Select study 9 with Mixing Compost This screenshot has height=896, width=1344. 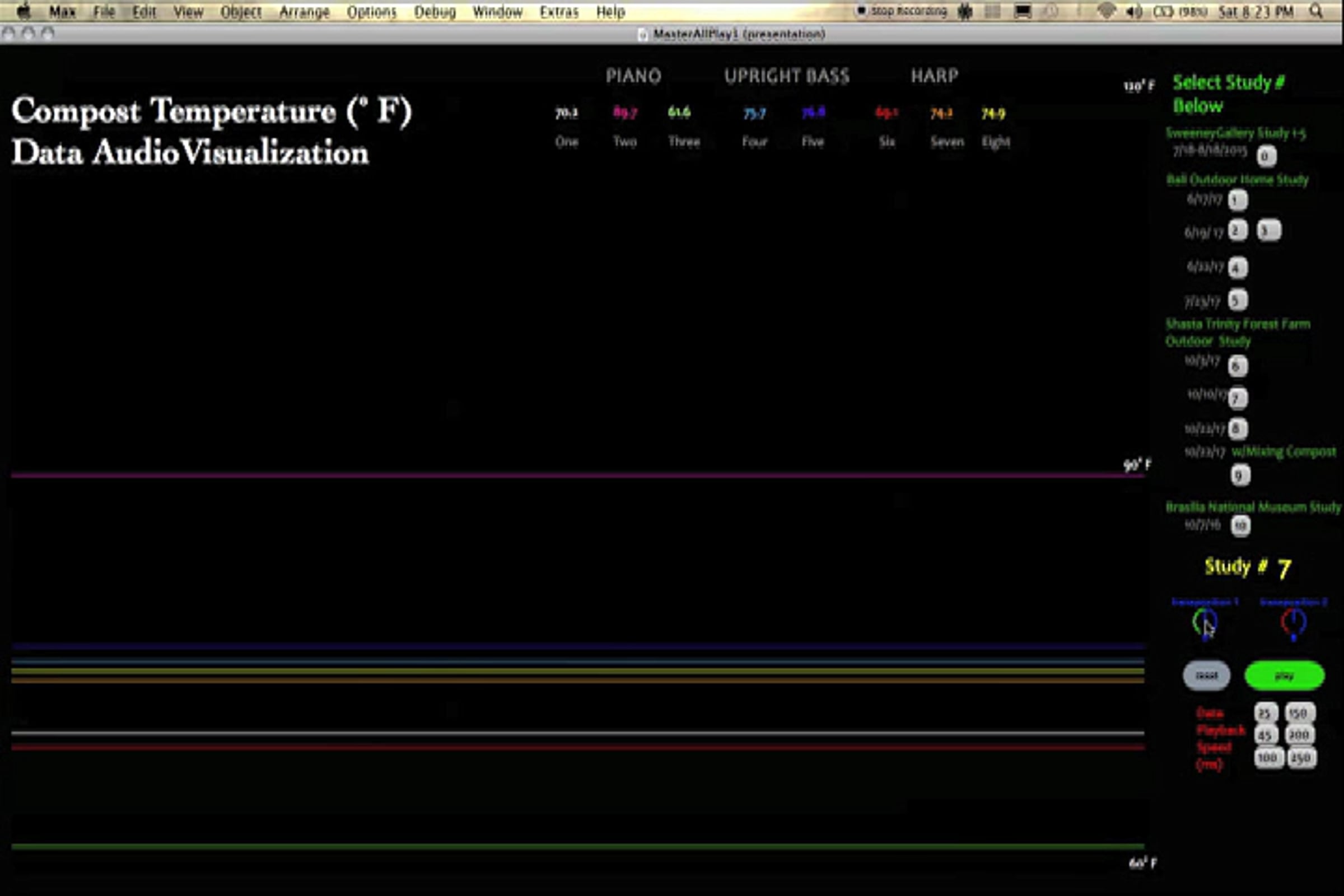coord(1239,475)
